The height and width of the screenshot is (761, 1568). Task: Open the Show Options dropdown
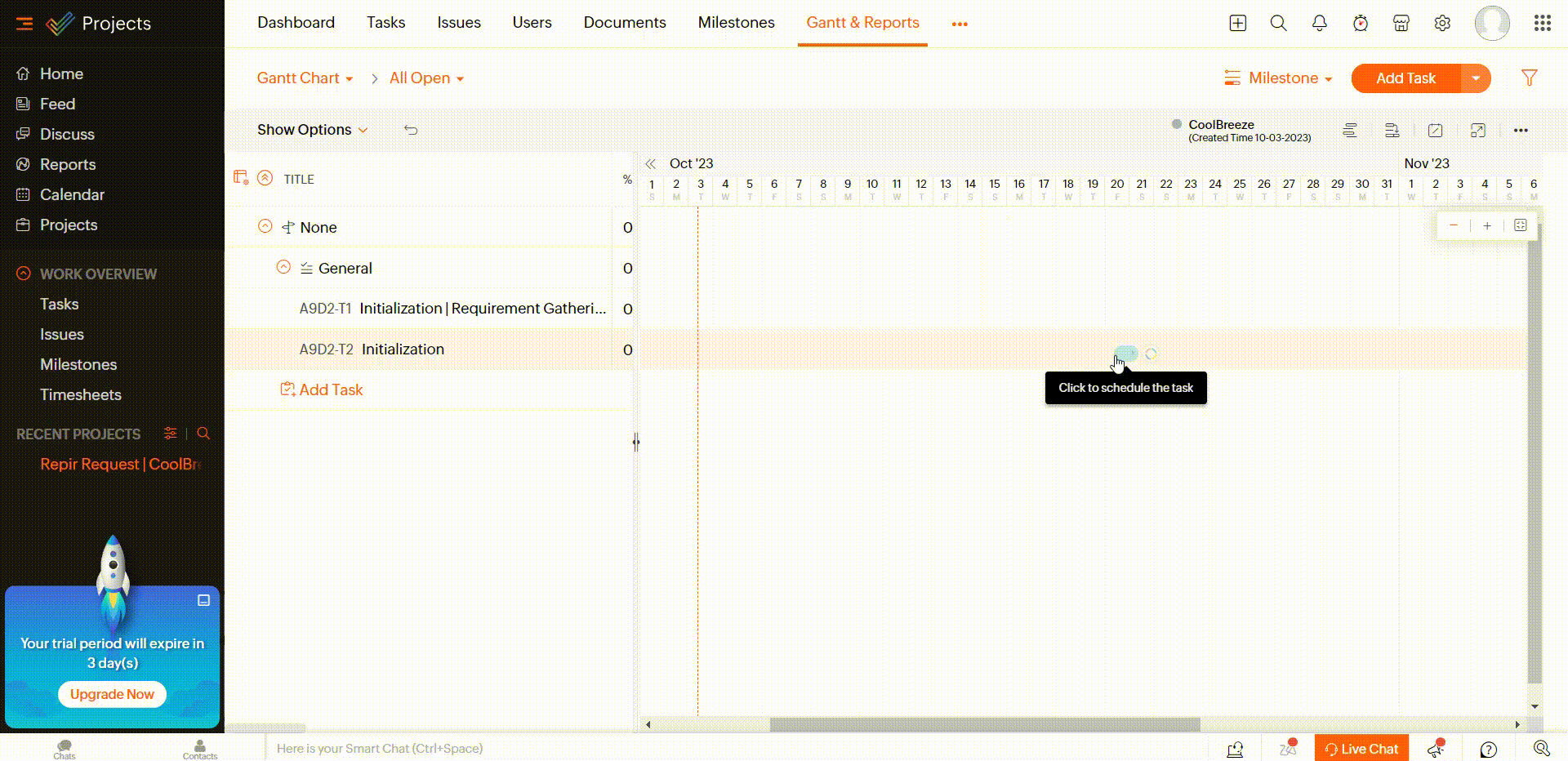pyautogui.click(x=312, y=130)
